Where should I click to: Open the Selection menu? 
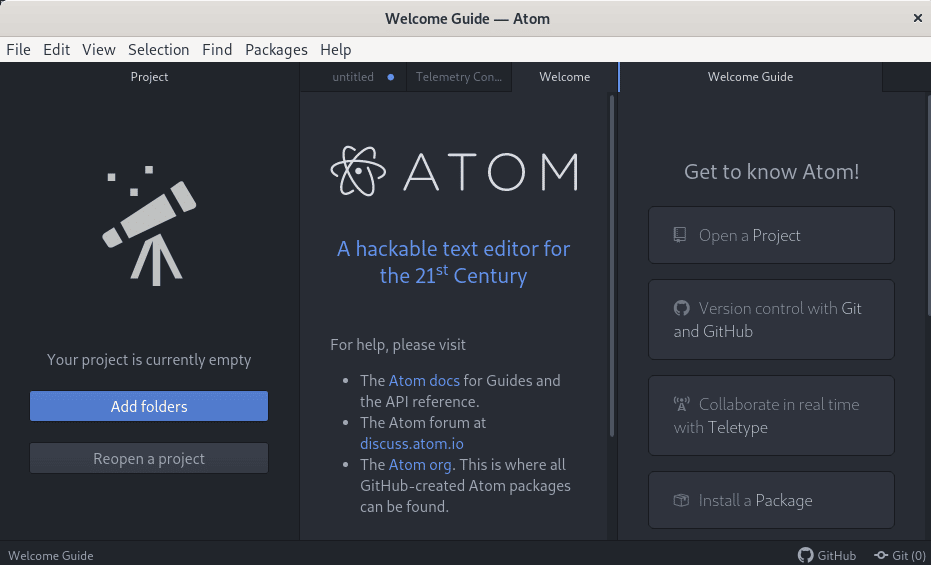pos(159,49)
